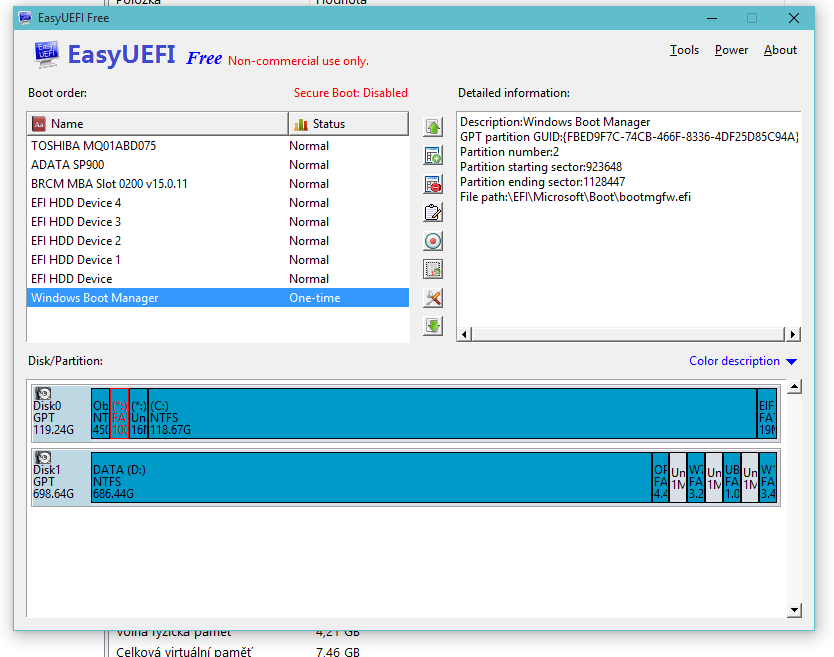The height and width of the screenshot is (657, 834).
Task: Sort boot entries by Status column header
Action: [348, 124]
